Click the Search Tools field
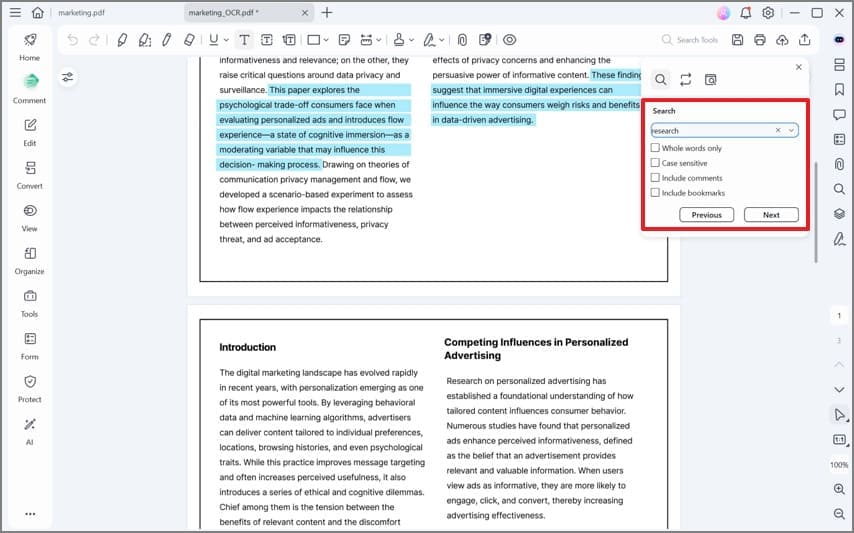Viewport: 854px width, 533px height. [690, 40]
